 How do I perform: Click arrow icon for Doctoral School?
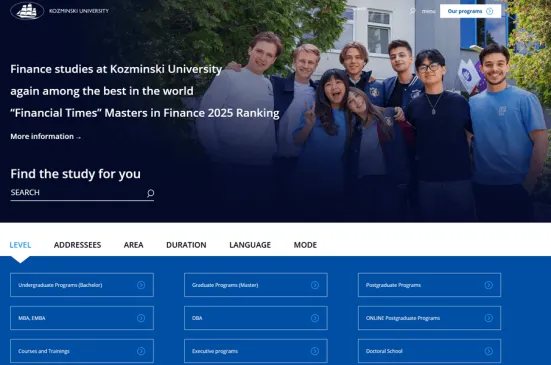488,351
